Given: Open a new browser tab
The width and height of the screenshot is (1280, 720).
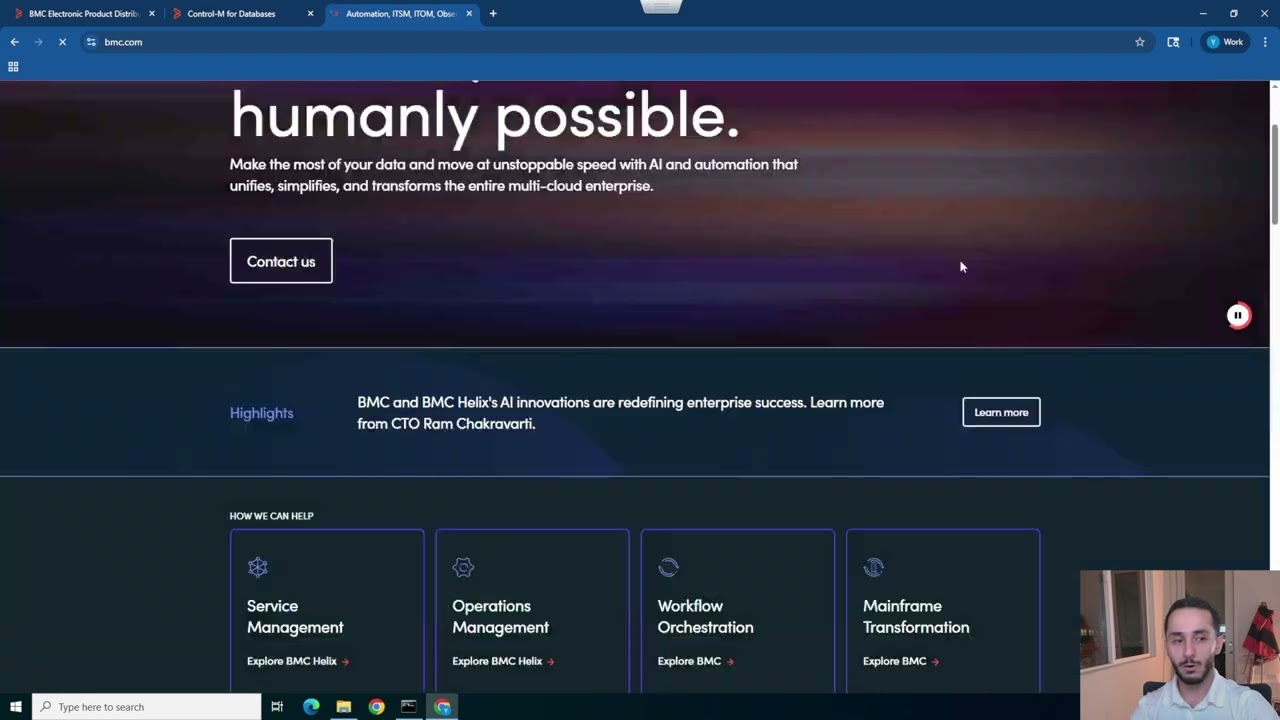Looking at the screenshot, I should coord(493,14).
